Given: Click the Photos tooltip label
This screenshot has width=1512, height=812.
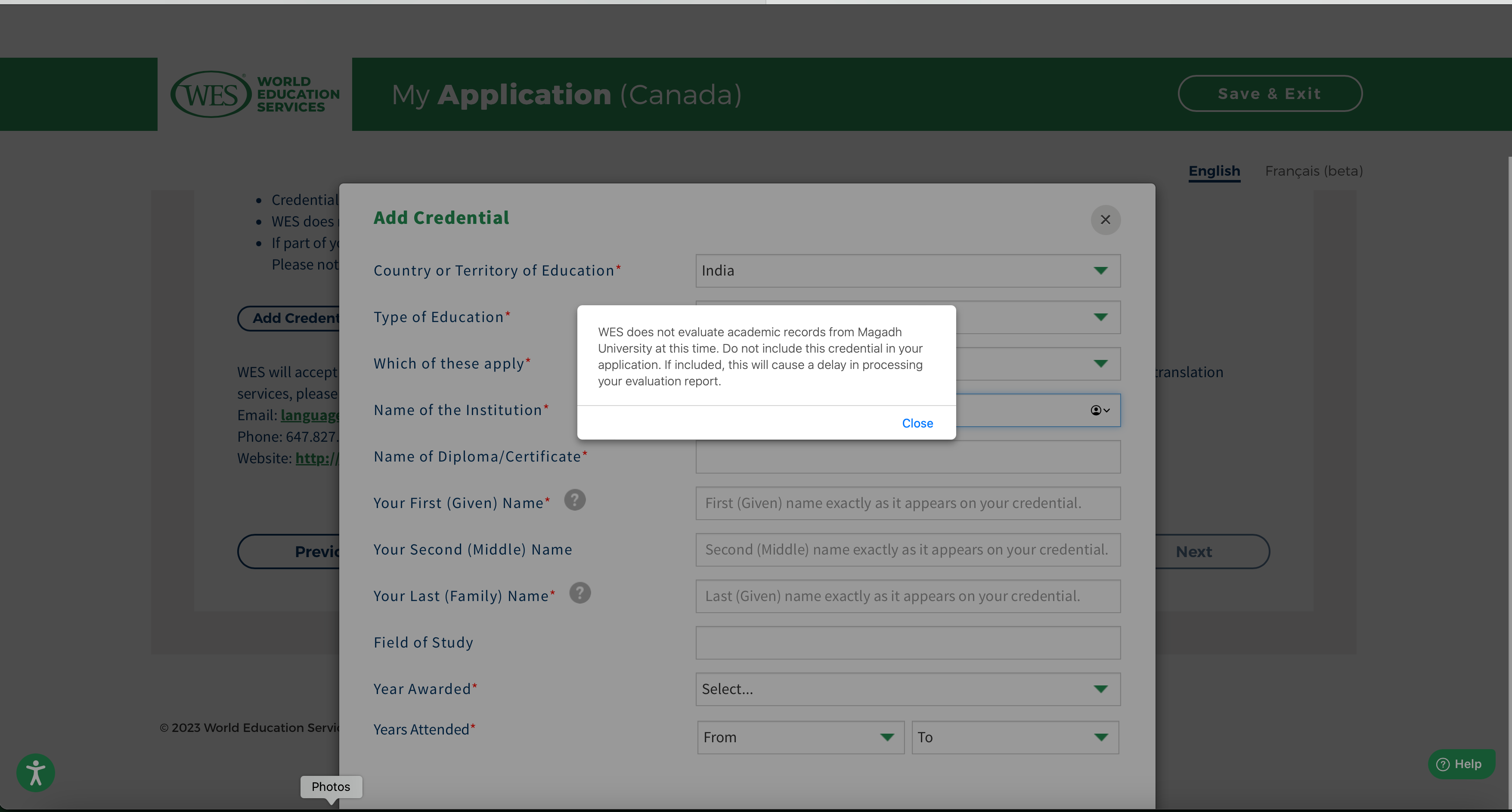Looking at the screenshot, I should click(x=331, y=787).
